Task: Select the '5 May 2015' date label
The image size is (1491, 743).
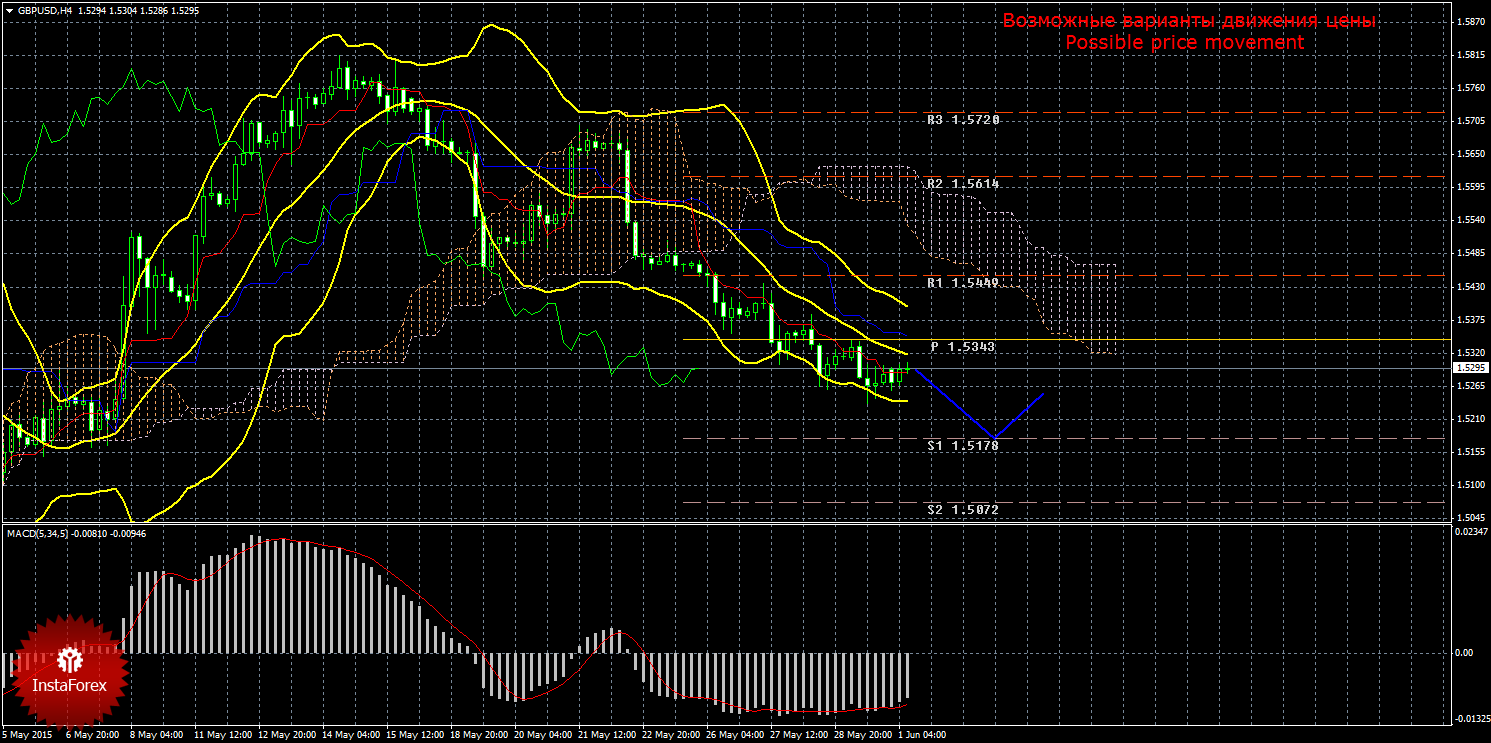Action: 26,735
